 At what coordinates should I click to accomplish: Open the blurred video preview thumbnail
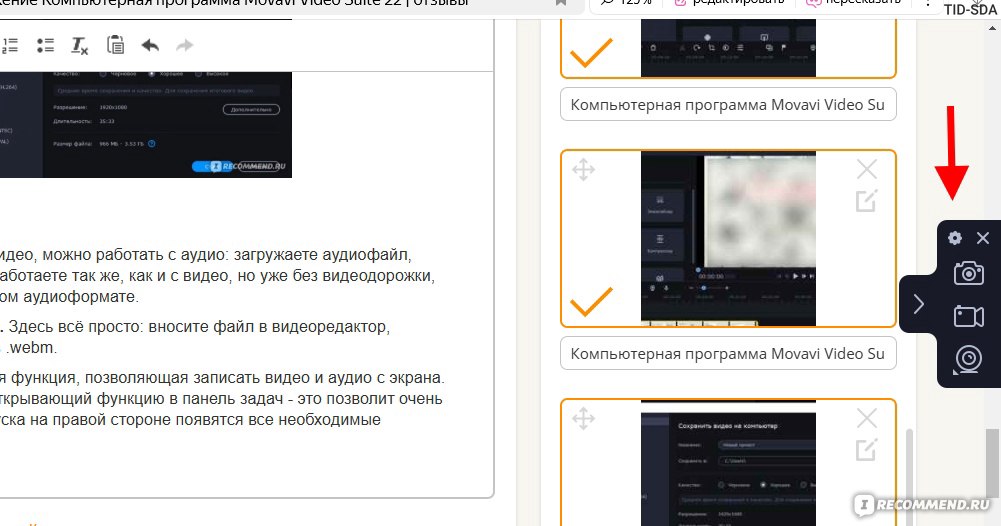pyautogui.click(x=728, y=239)
